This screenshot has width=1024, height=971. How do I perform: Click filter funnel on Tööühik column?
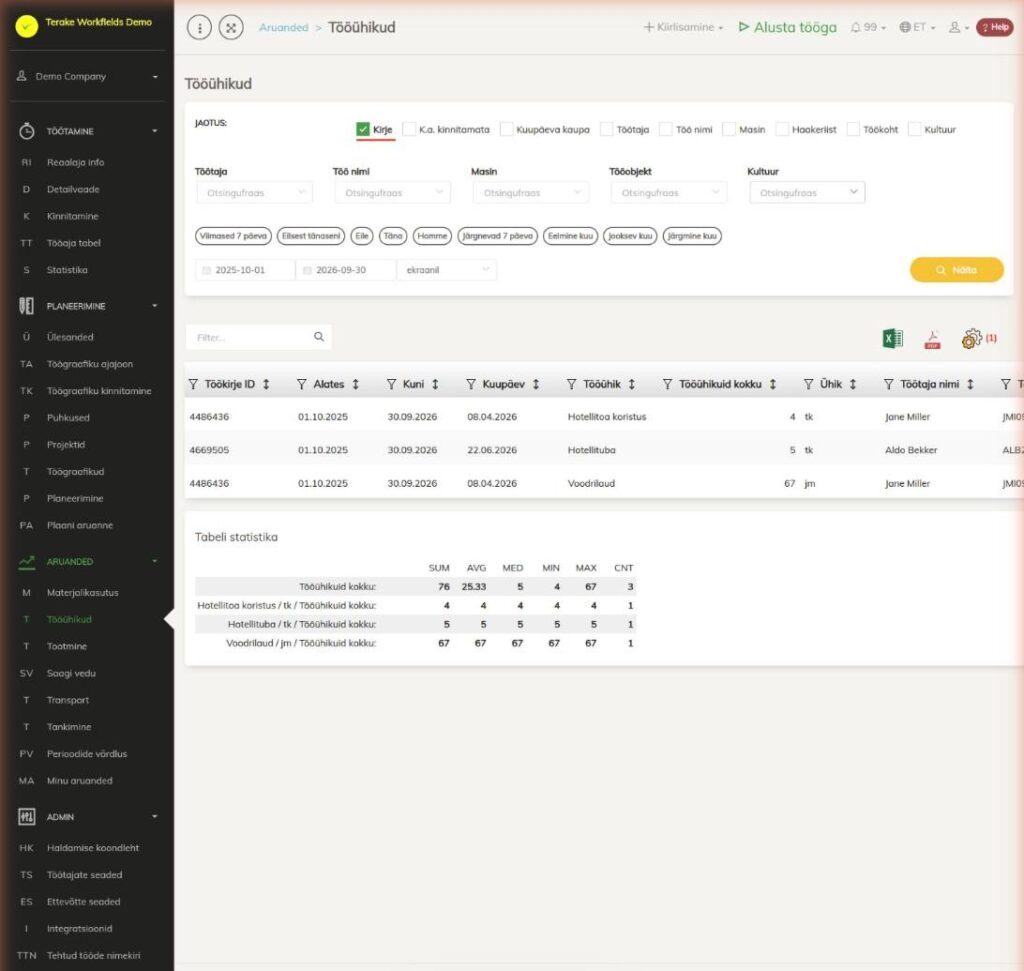tap(571, 385)
